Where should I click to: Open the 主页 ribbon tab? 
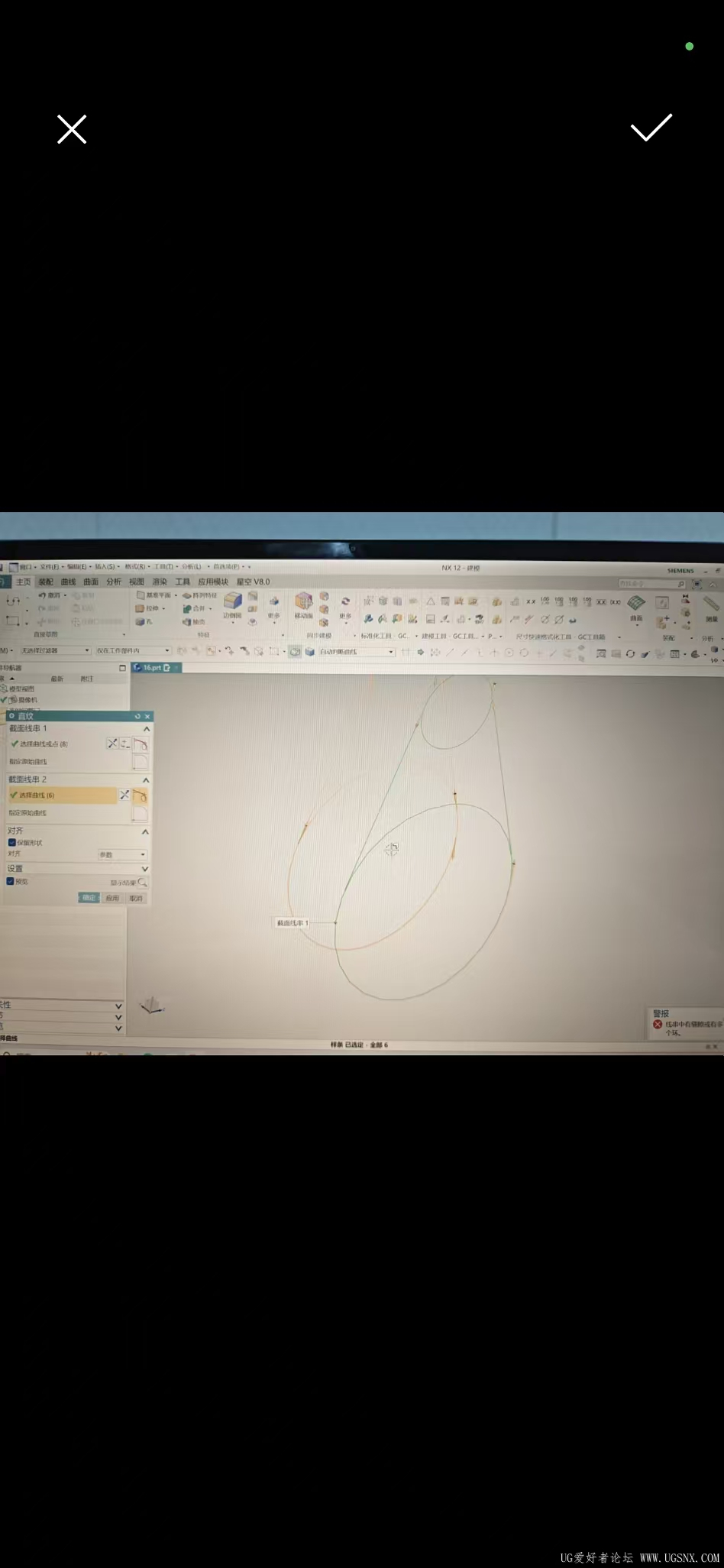pos(24,582)
